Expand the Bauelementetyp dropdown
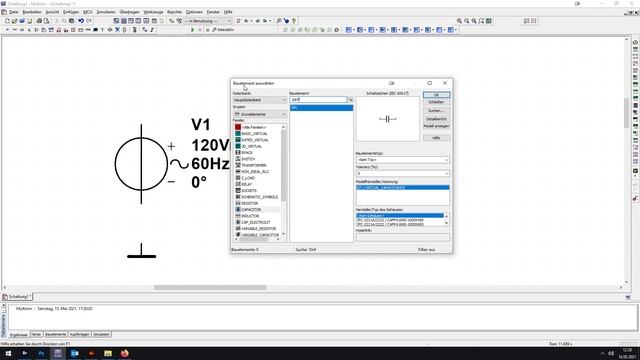 [402, 160]
